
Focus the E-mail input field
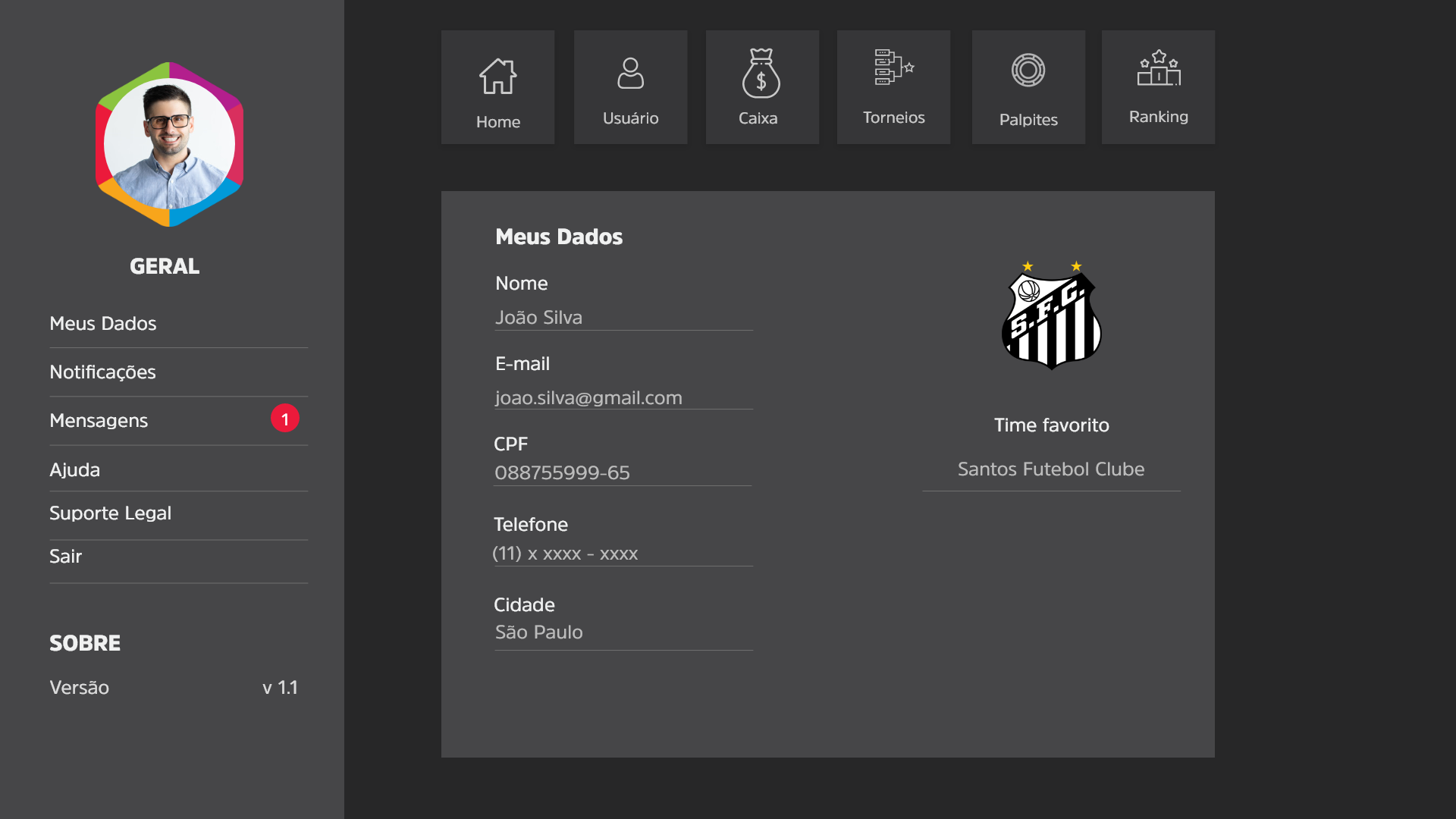[x=622, y=398]
